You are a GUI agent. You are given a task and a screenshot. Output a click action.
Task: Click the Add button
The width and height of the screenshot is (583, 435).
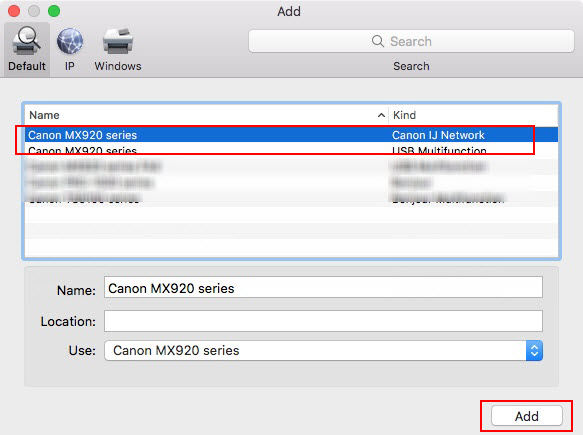click(526, 416)
